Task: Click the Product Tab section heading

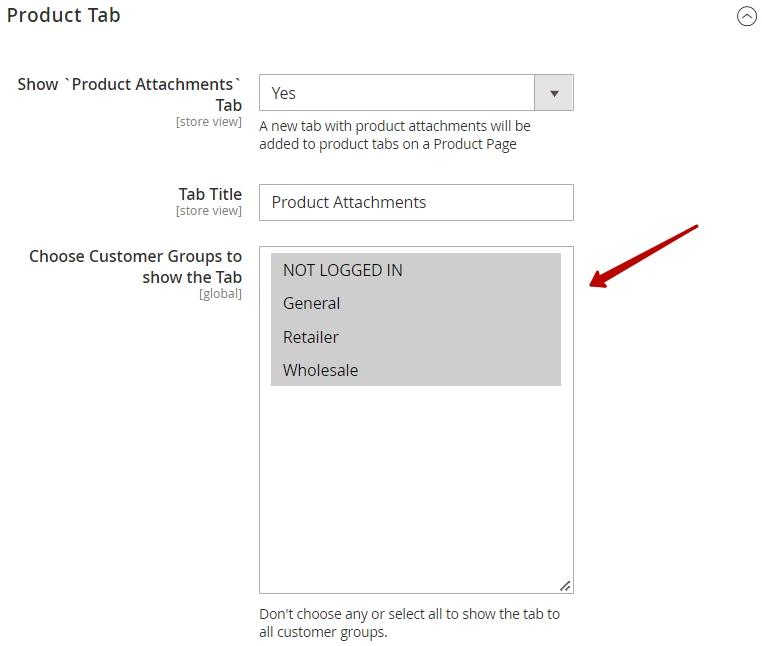Action: (64, 15)
